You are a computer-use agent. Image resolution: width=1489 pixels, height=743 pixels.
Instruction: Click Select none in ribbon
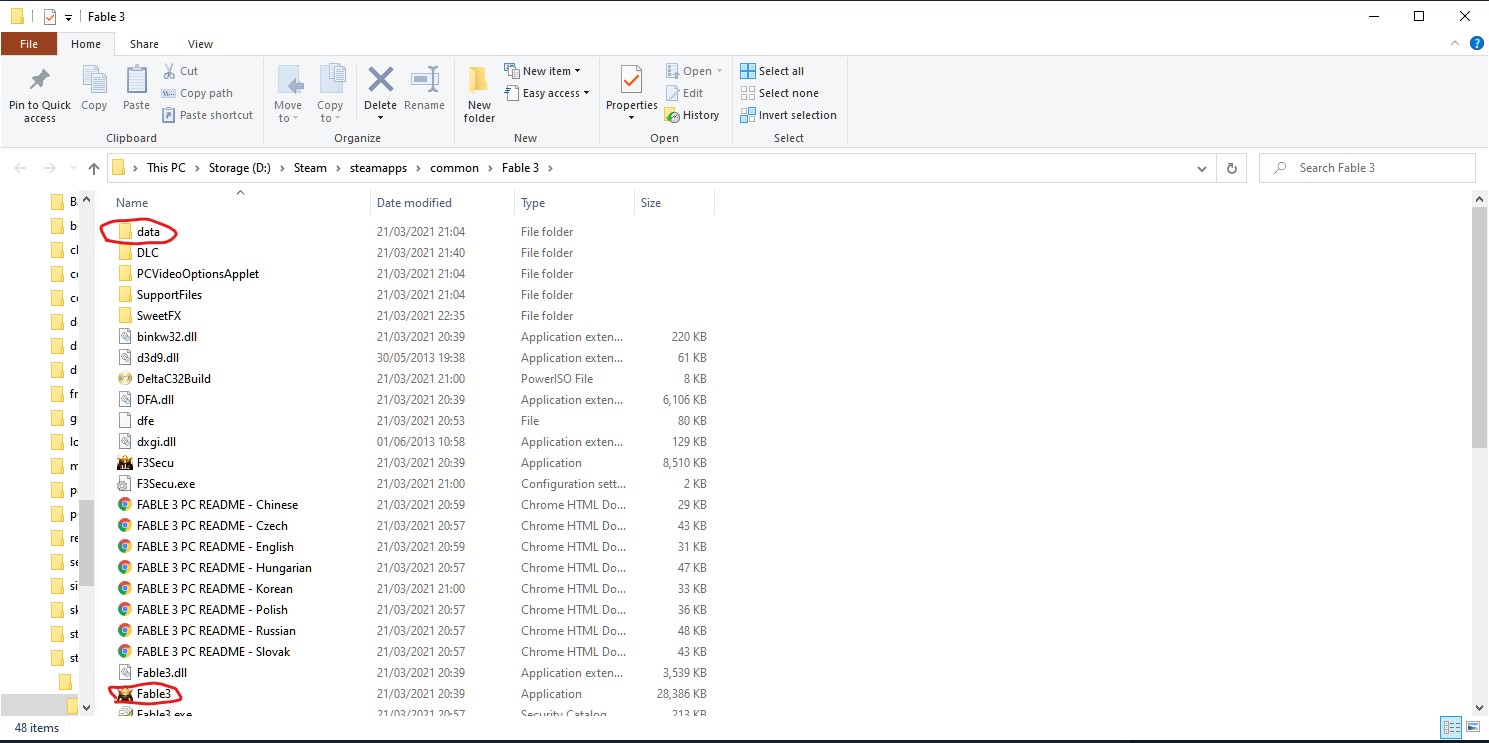[779, 93]
